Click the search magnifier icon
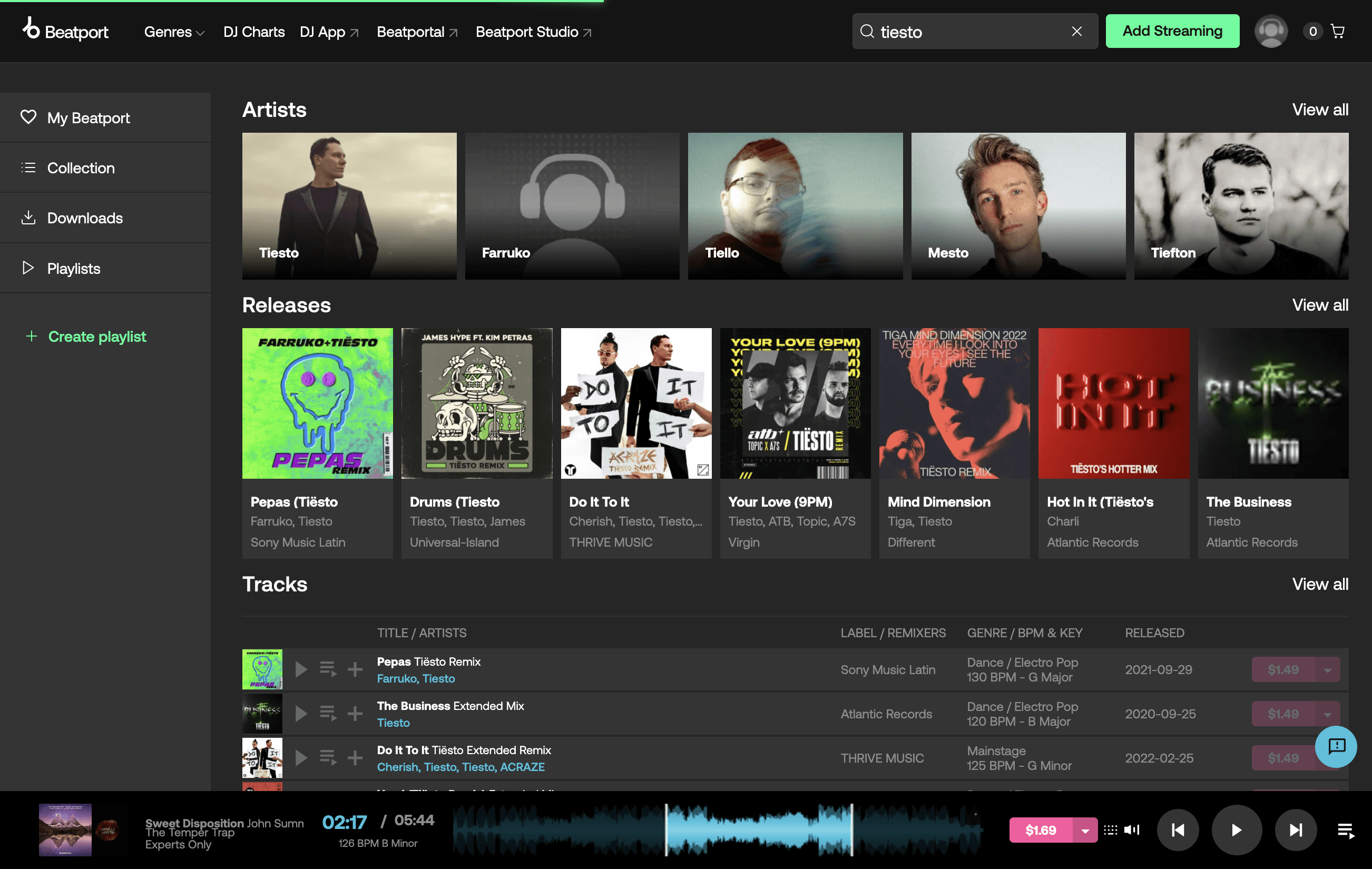 pos(867,31)
